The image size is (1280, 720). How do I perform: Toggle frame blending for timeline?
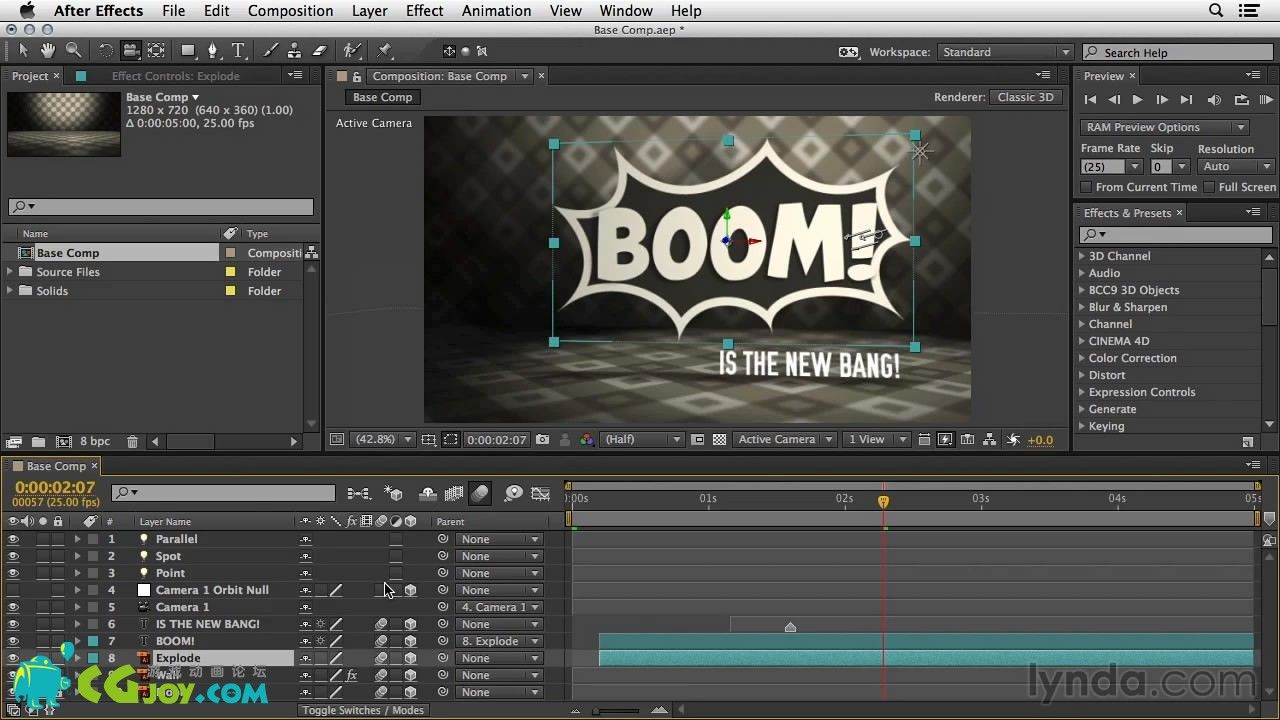pos(454,493)
